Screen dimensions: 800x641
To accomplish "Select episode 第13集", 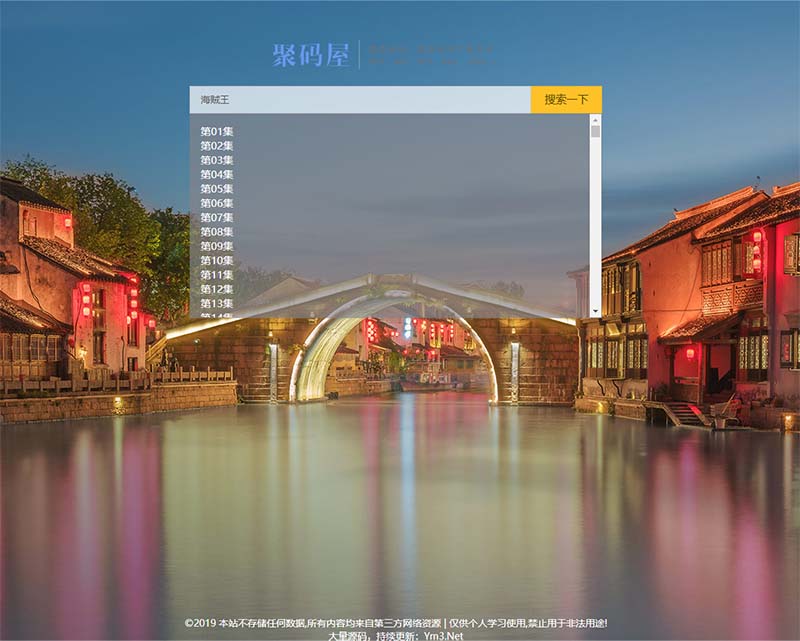I will [216, 303].
